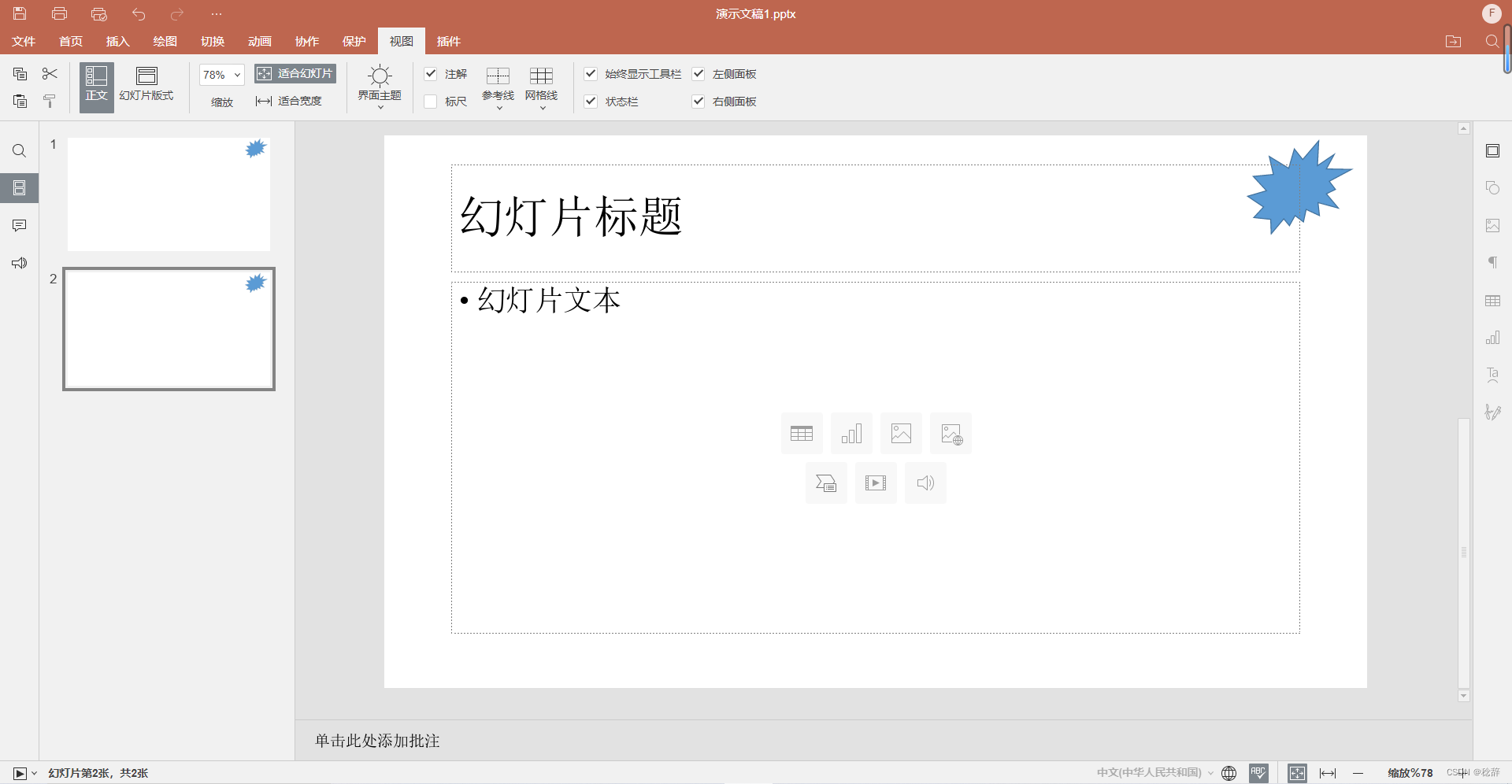Image resolution: width=1512 pixels, height=784 pixels.
Task: Click the Print icon
Action: 59,13
